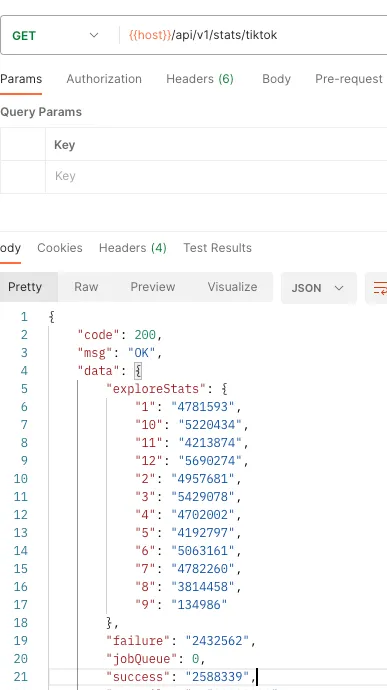The image size is (387, 690).
Task: Click the value "5063161"
Action: click(203, 551)
